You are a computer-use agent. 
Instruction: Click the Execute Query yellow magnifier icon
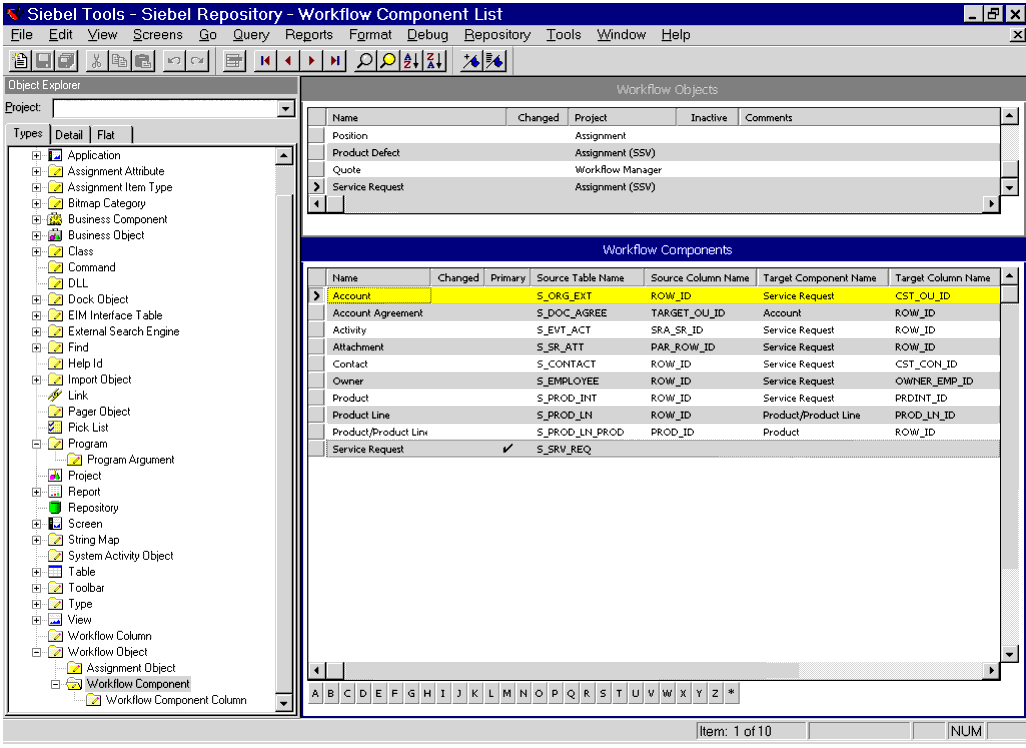[x=388, y=61]
